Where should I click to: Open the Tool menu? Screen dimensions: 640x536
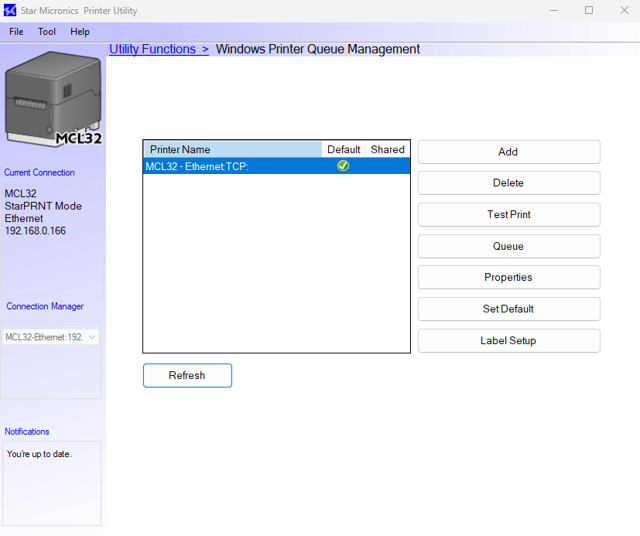(x=47, y=32)
